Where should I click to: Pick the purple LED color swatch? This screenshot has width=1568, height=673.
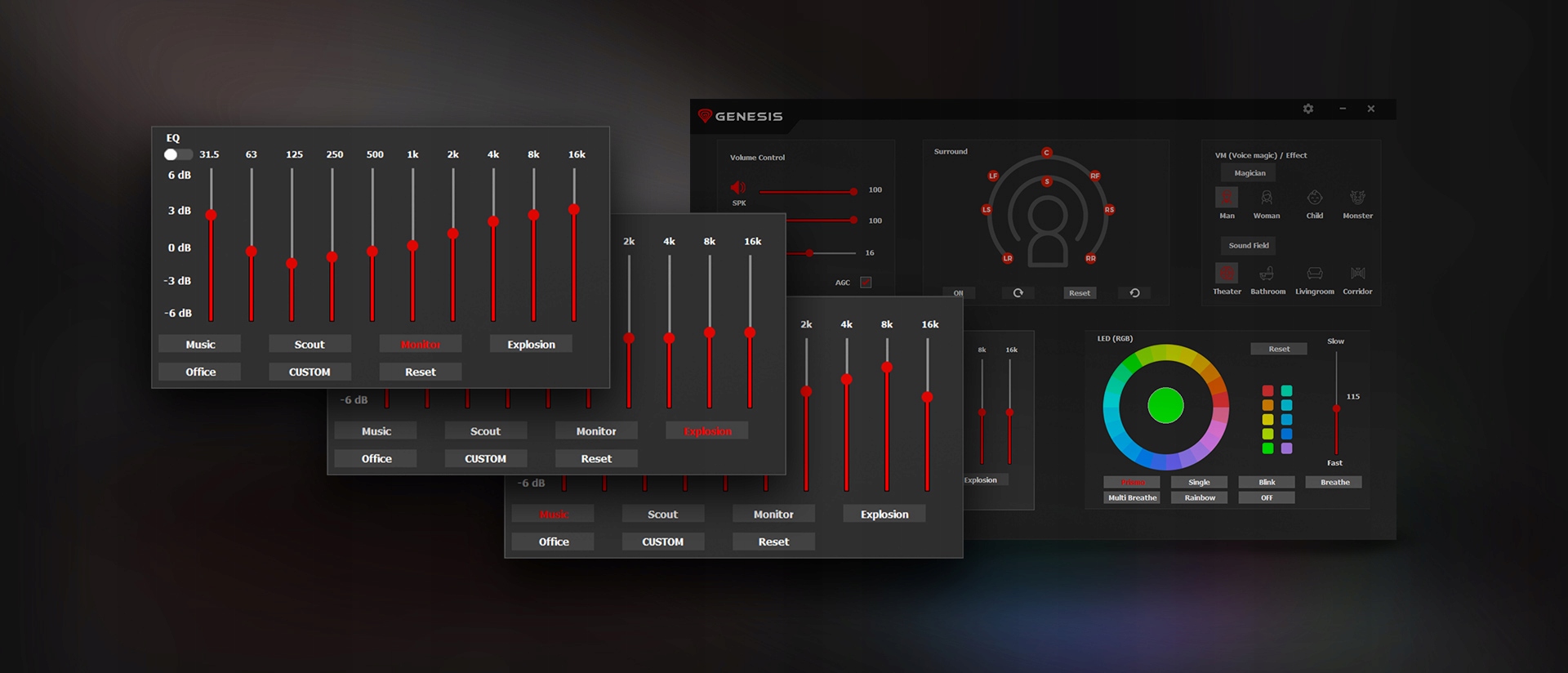(x=1287, y=448)
